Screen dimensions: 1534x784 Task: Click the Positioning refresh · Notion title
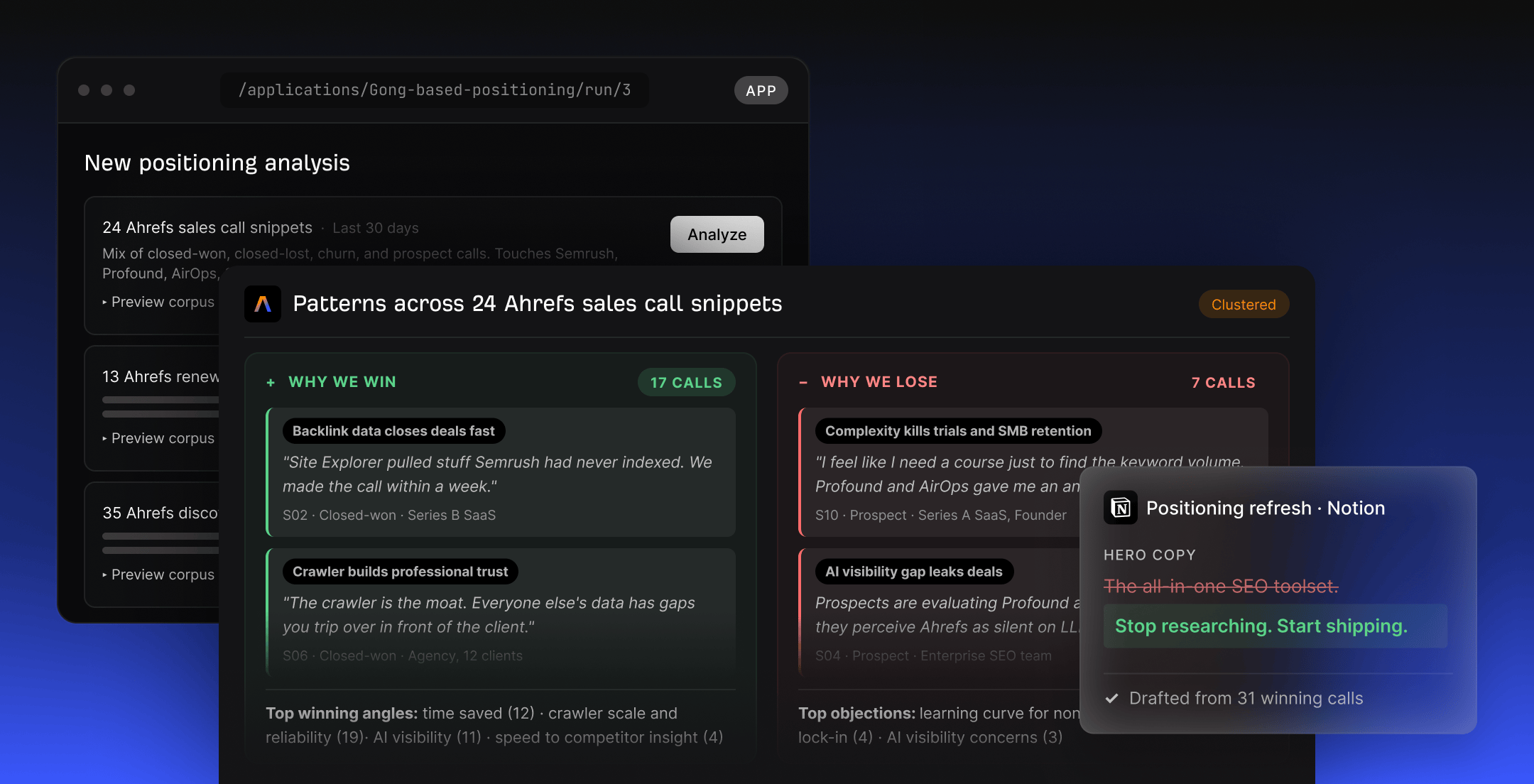click(x=1266, y=508)
